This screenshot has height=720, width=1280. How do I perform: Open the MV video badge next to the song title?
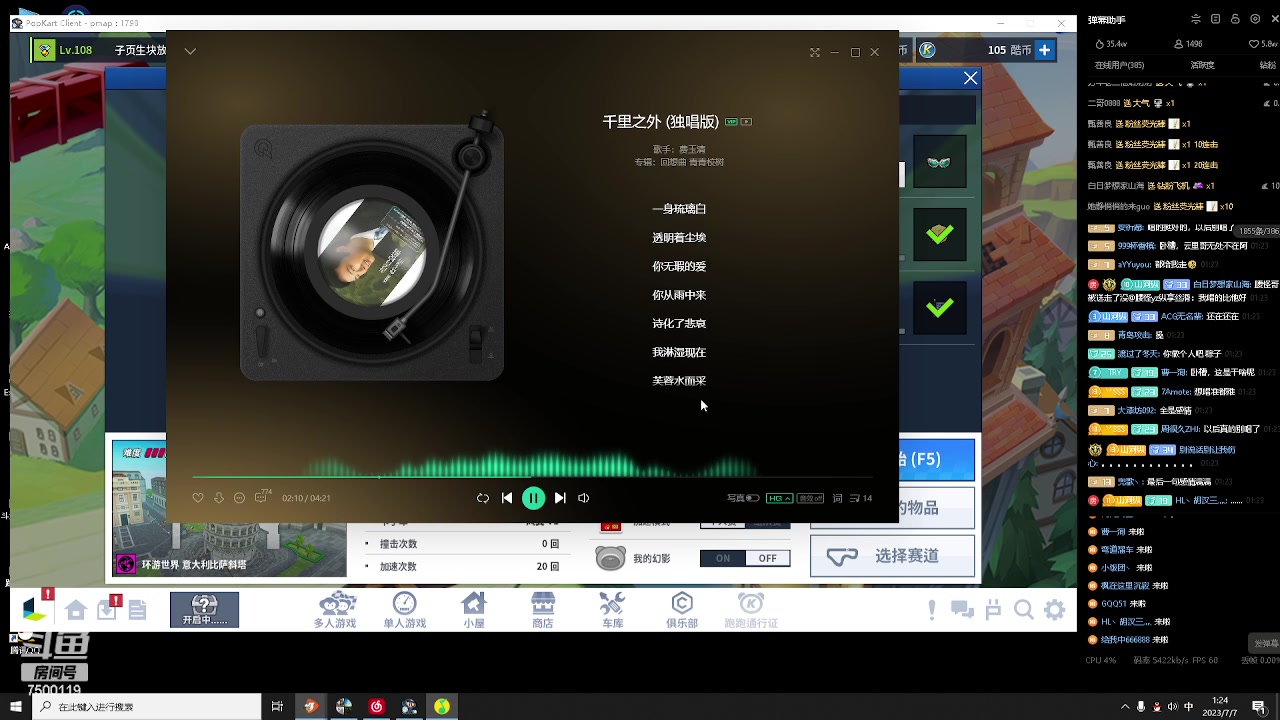click(x=746, y=122)
